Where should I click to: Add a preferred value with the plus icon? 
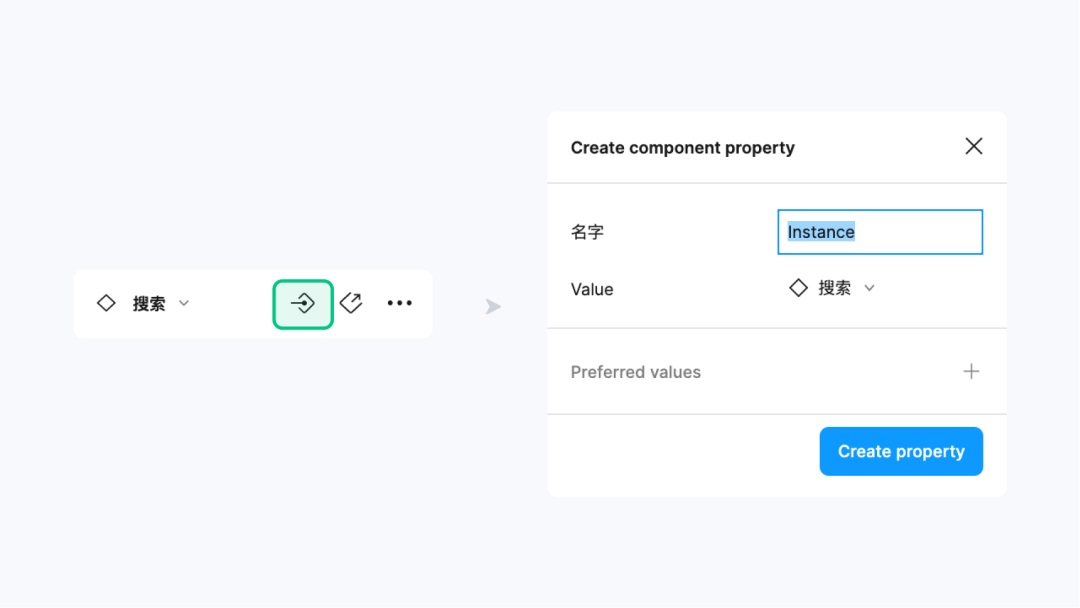(971, 372)
